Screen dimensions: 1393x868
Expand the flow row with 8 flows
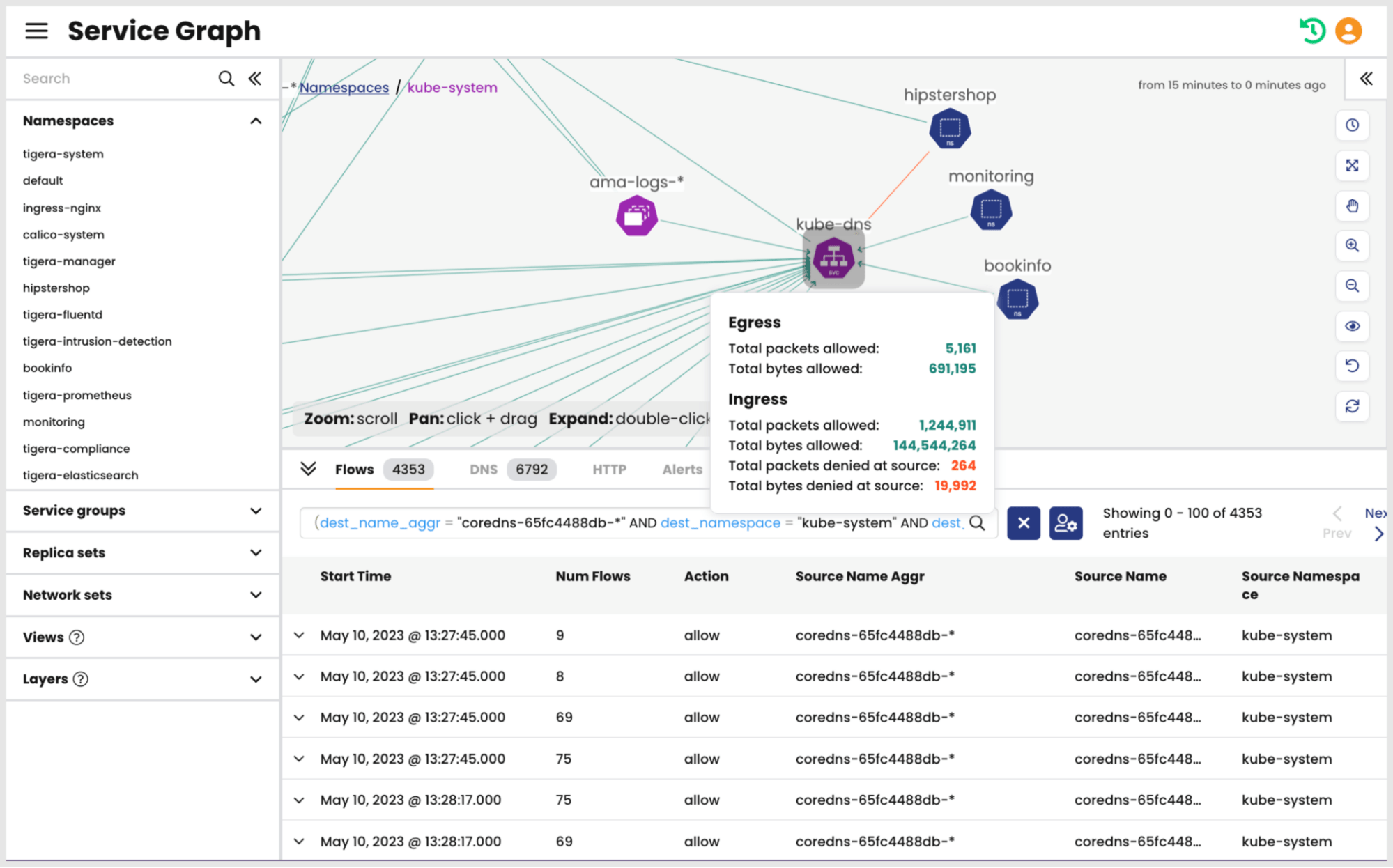tap(299, 676)
